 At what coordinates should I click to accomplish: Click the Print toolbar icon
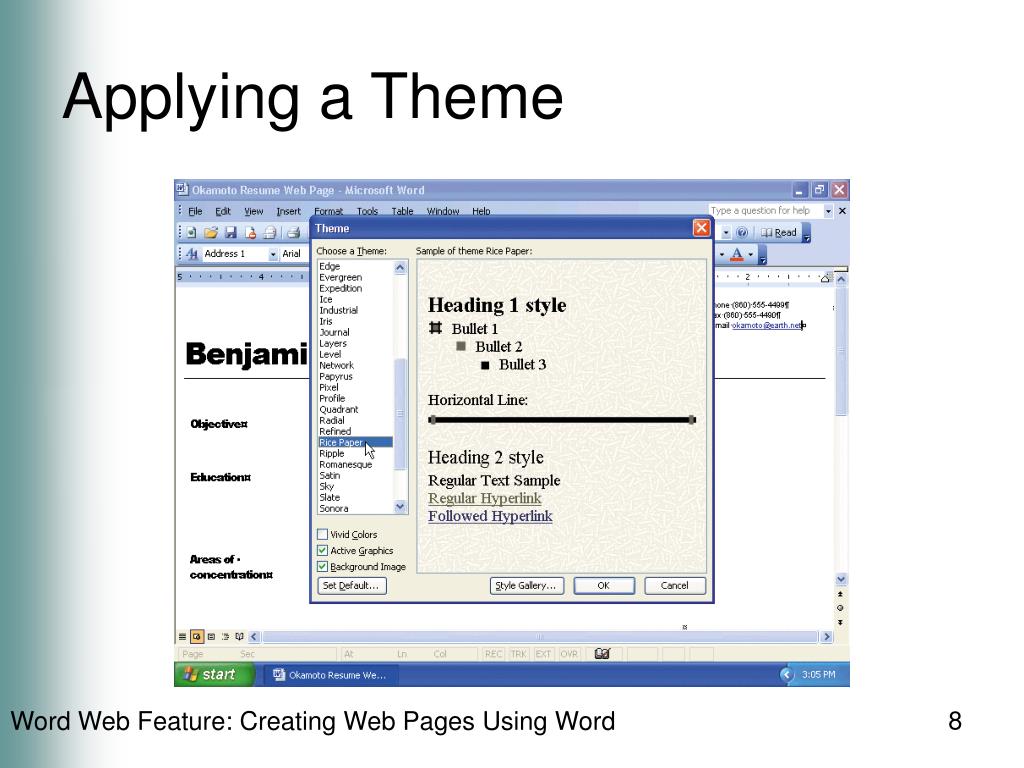coord(293,232)
